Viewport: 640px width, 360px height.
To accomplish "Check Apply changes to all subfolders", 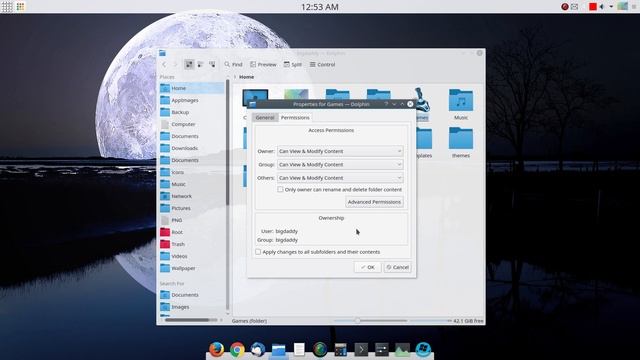I will click(x=258, y=252).
